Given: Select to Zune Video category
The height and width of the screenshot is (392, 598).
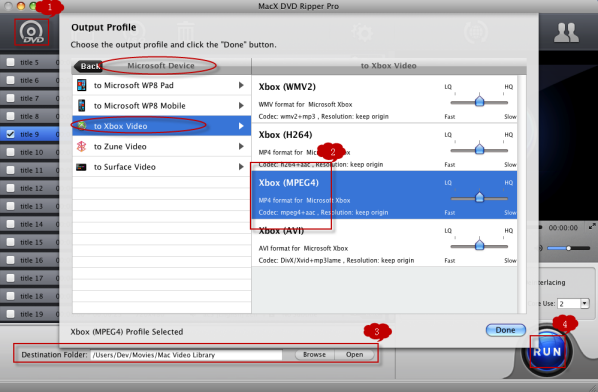Looking at the screenshot, I should point(161,146).
